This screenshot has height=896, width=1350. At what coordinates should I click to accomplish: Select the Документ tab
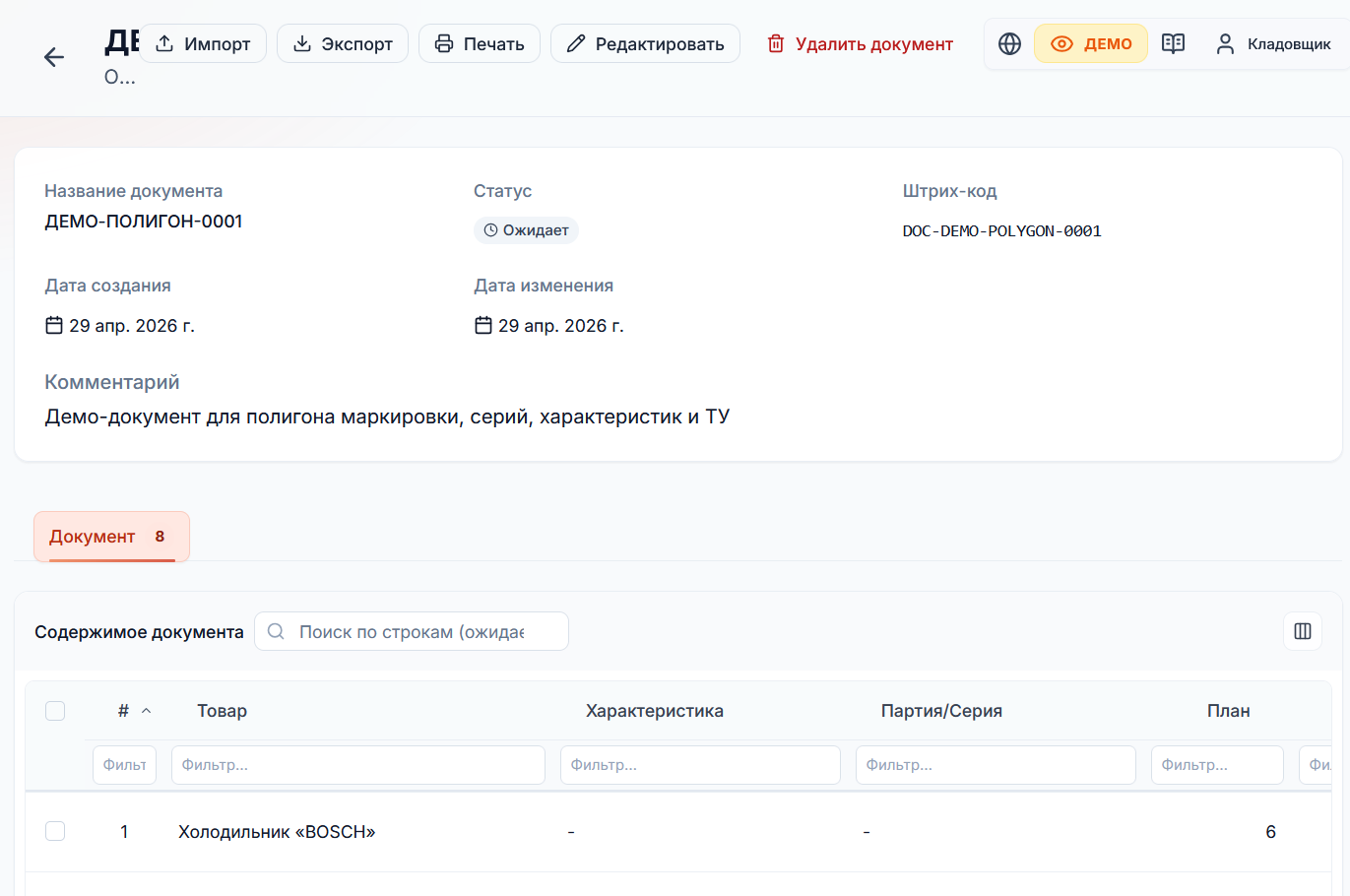(x=111, y=537)
